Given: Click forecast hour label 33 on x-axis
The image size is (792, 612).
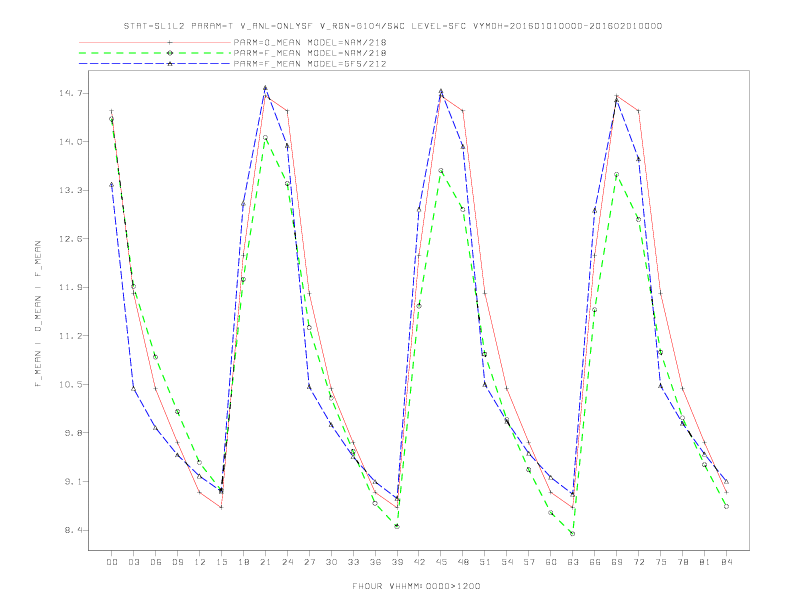Looking at the screenshot, I should pyautogui.click(x=353, y=562).
